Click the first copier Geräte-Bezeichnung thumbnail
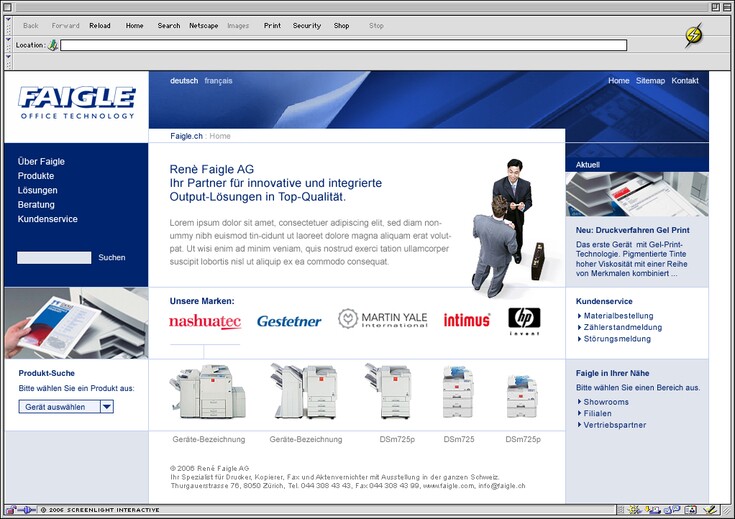735x519 pixels. [x=208, y=392]
